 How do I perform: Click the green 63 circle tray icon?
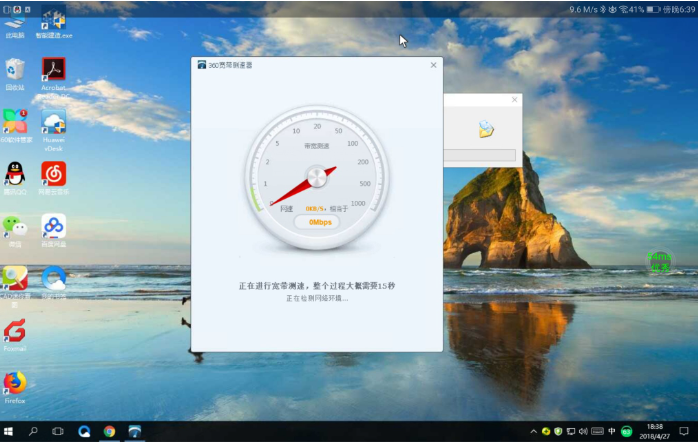point(626,431)
